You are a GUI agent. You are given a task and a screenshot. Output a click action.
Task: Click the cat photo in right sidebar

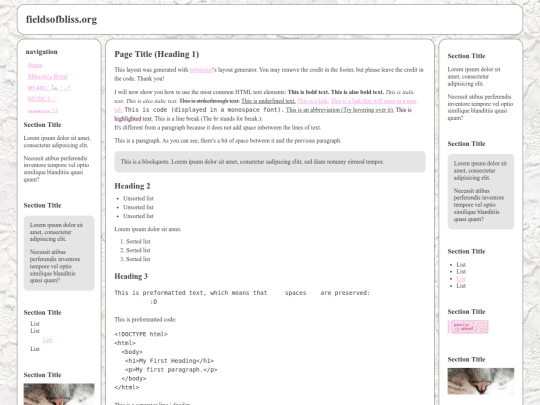coord(480,381)
